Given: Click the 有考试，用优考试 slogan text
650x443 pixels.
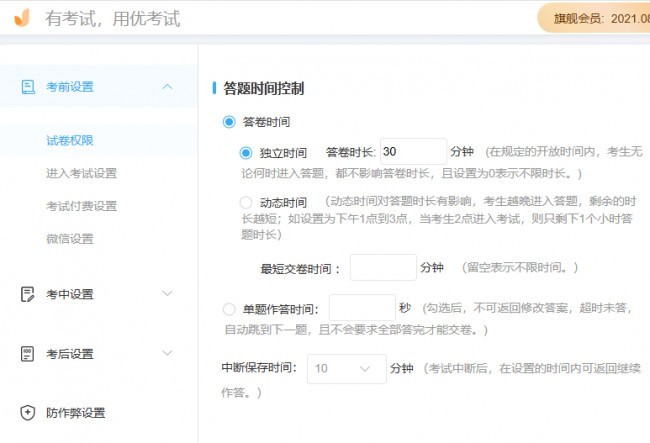Looking at the screenshot, I should [x=113, y=19].
